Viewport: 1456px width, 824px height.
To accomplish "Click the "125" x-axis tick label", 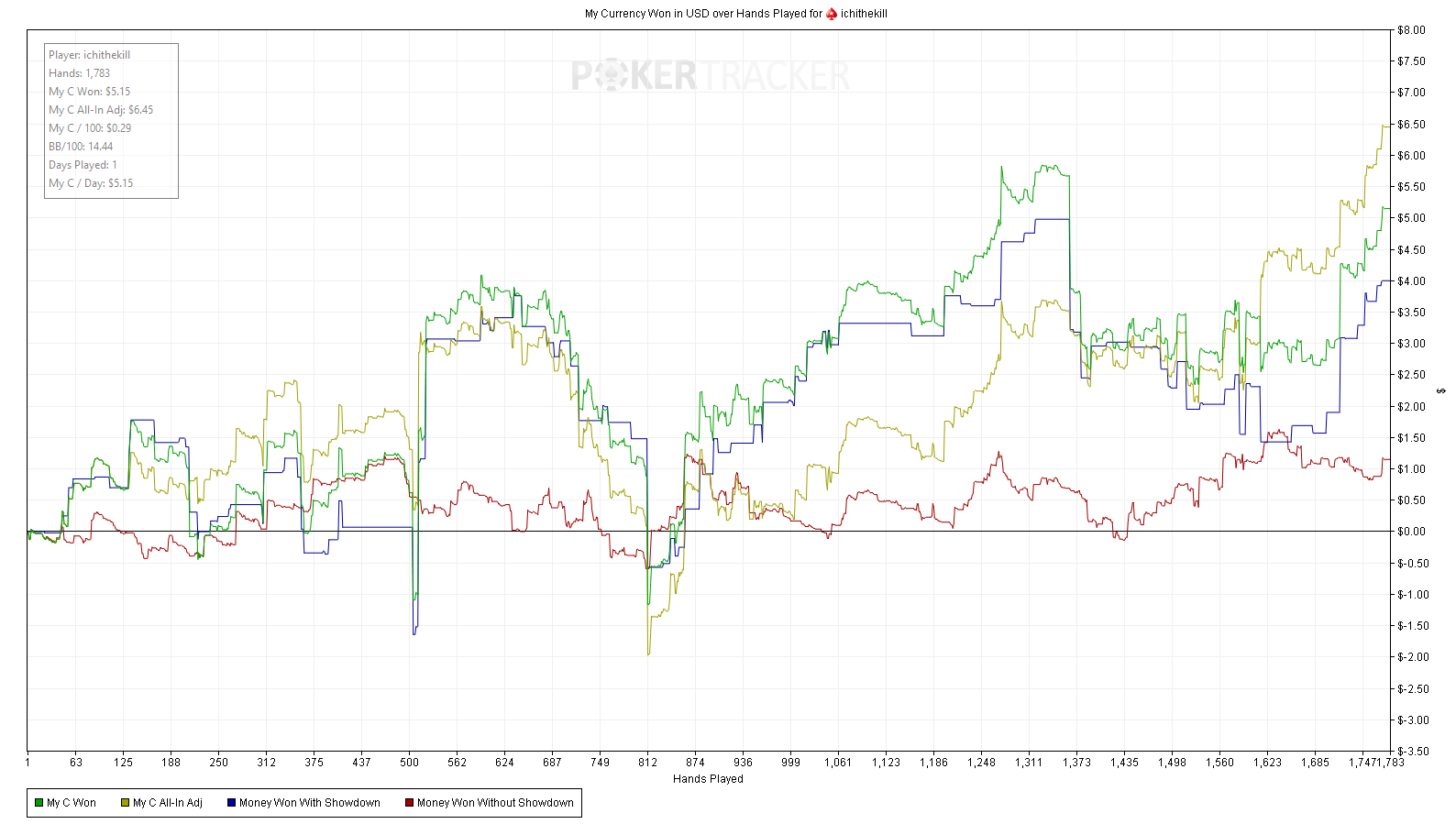I will click(x=124, y=763).
